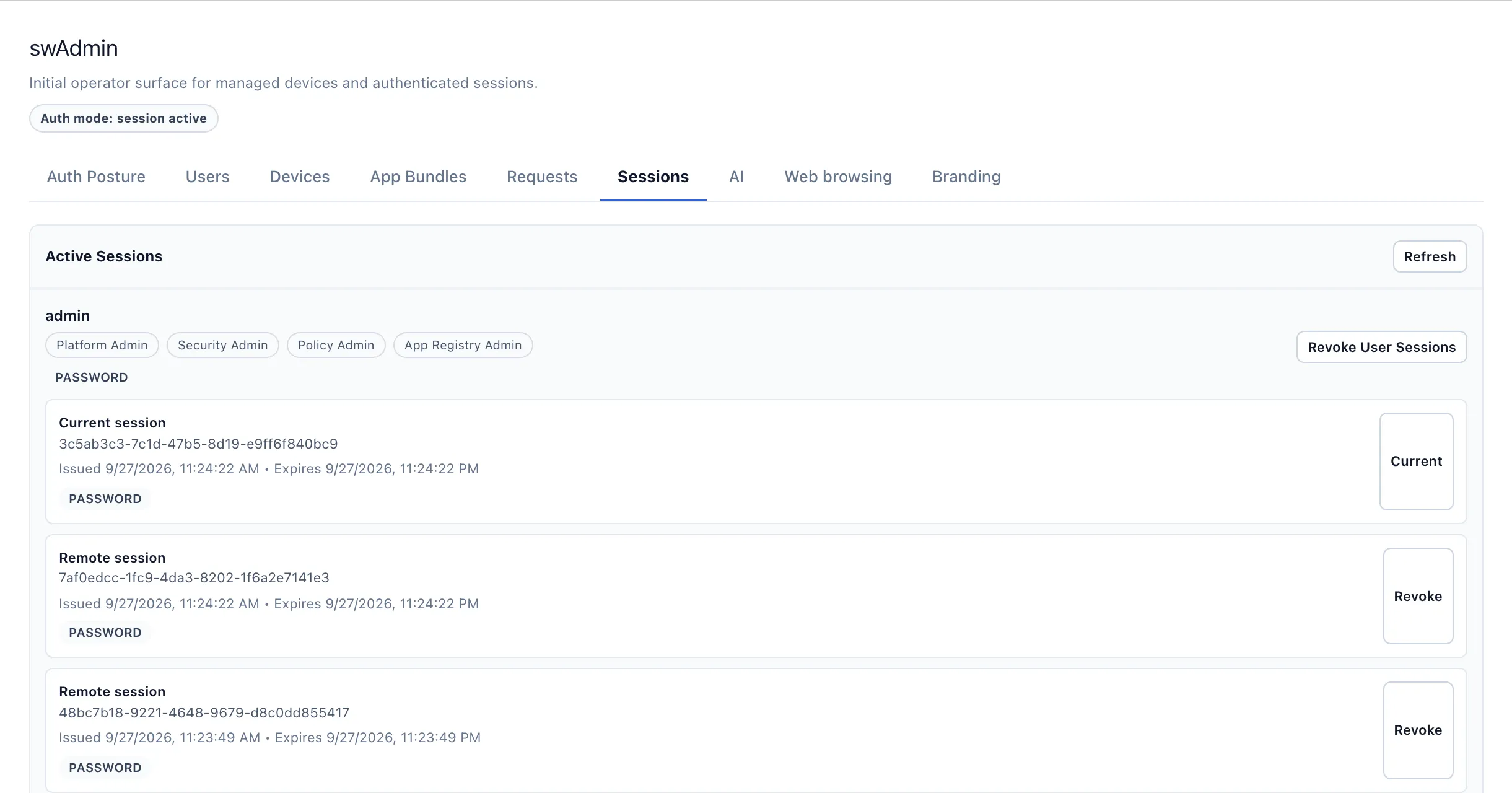Open the App Bundles tab
1512x793 pixels.
(418, 177)
